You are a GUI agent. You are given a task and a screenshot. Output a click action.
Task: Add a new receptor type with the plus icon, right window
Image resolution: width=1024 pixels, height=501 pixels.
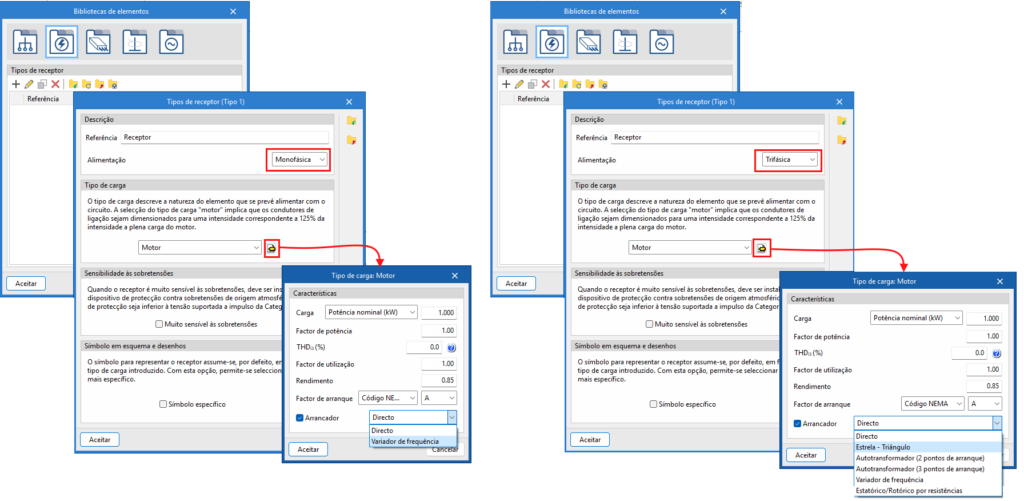point(506,84)
